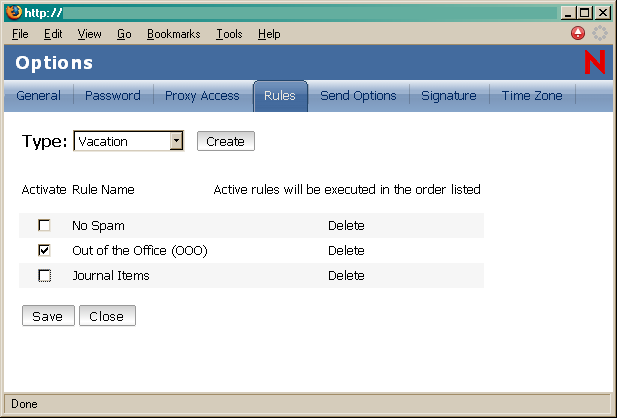The image size is (617, 418).
Task: Activate the Journal Items rule checkbox
Action: [44, 275]
